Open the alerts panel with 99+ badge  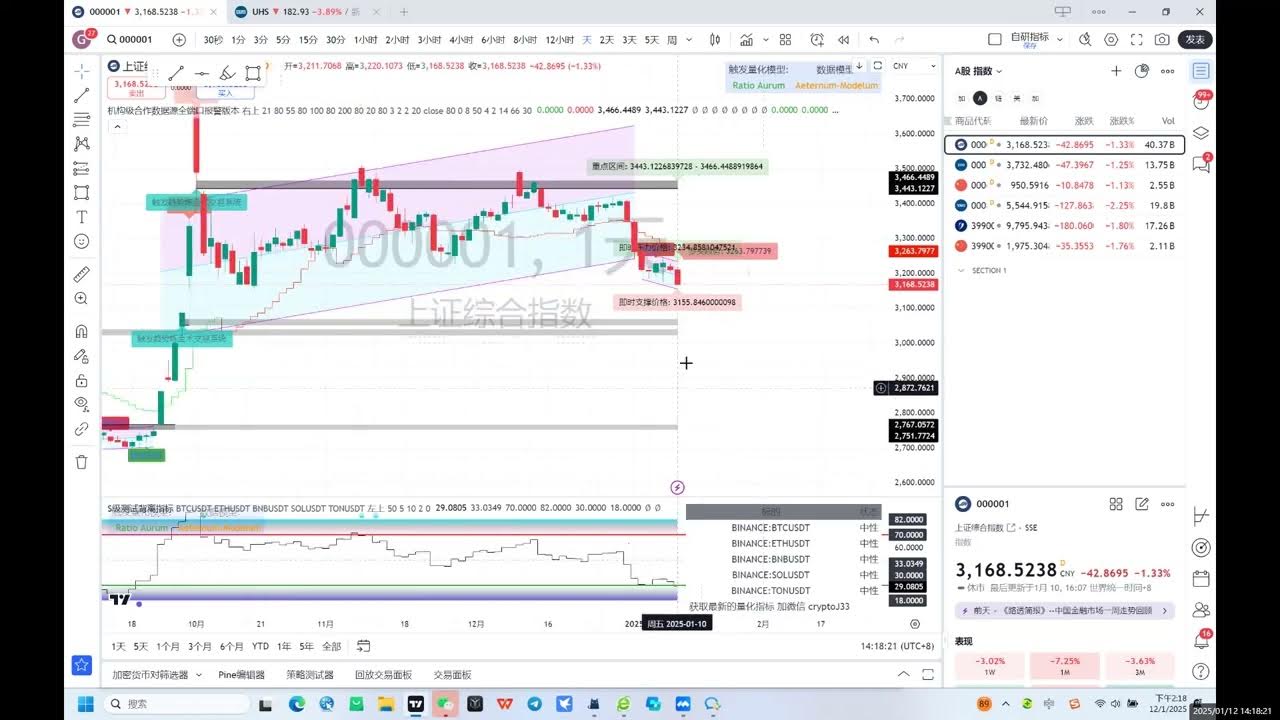pos(1201,102)
